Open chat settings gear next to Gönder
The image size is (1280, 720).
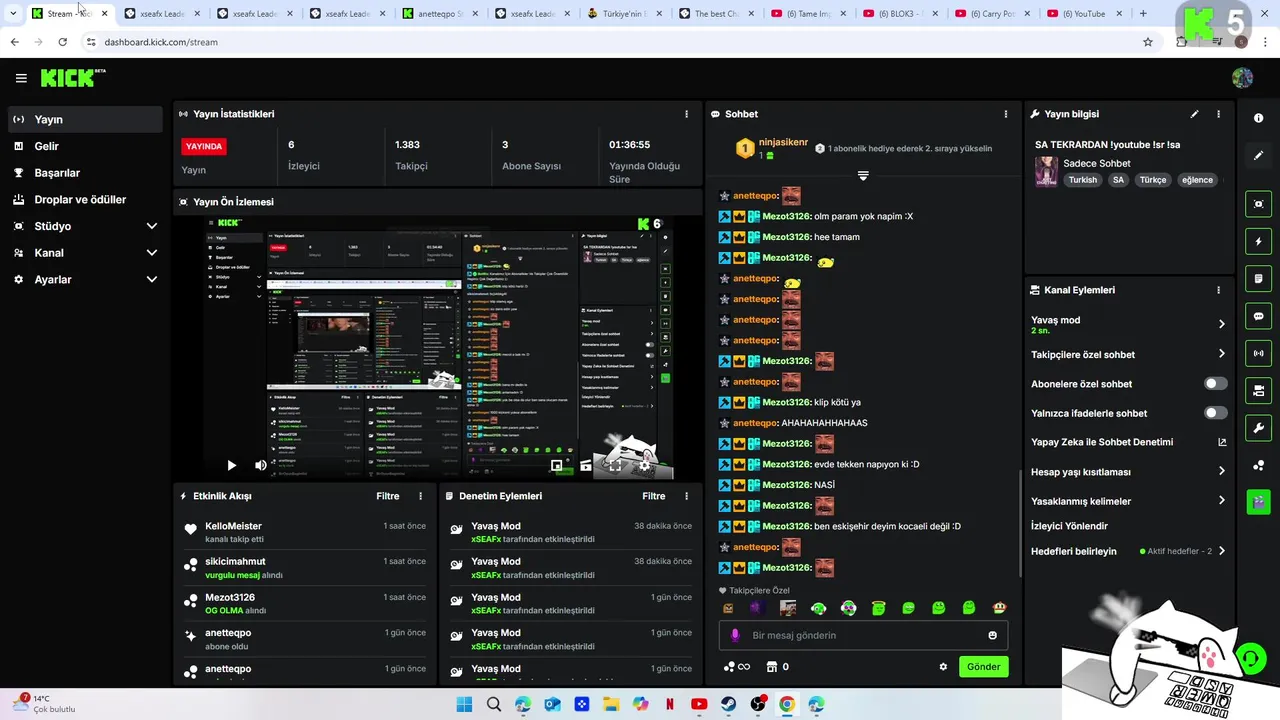(x=942, y=667)
